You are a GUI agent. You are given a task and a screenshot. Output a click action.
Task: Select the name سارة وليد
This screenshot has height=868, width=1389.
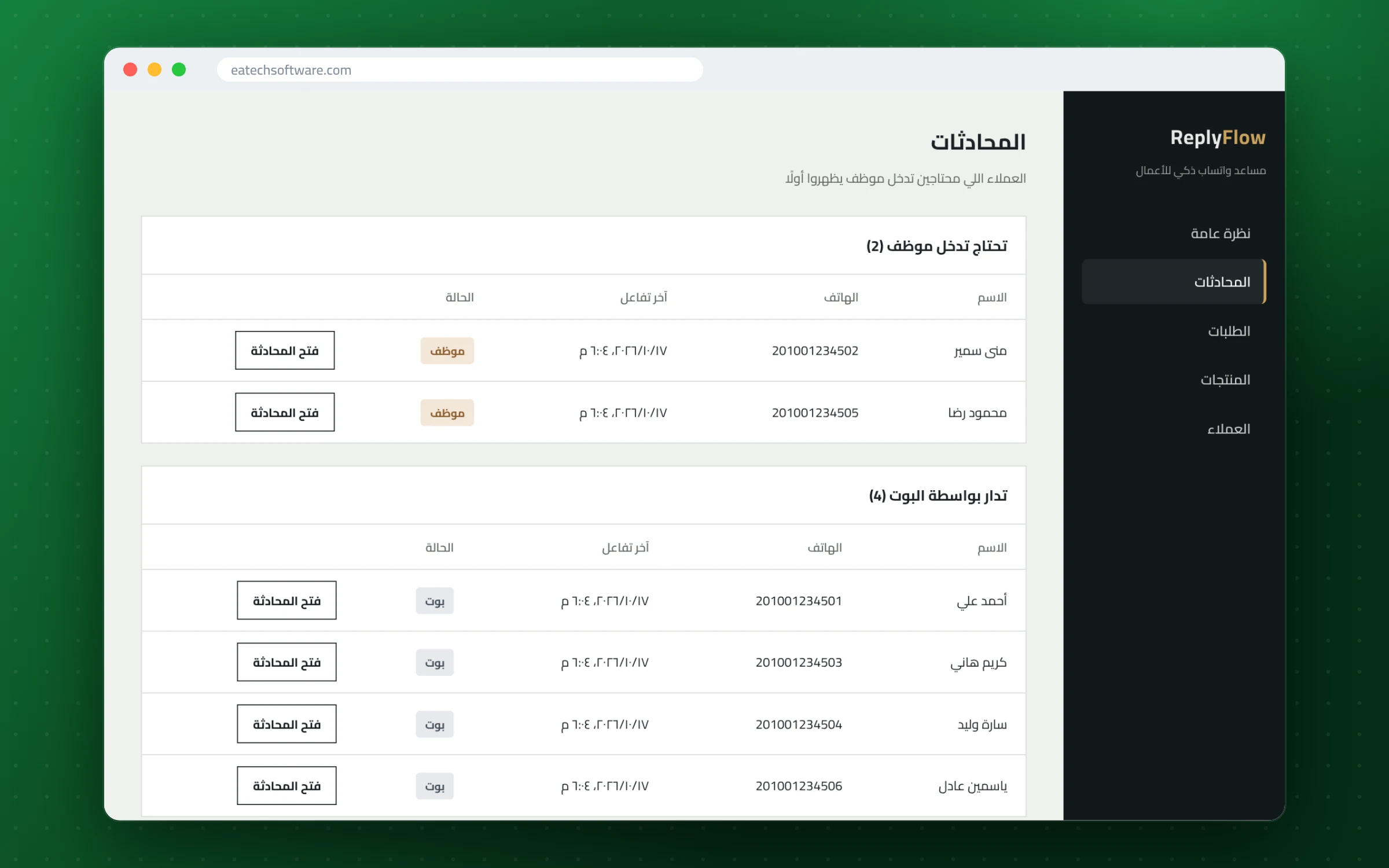tap(982, 724)
